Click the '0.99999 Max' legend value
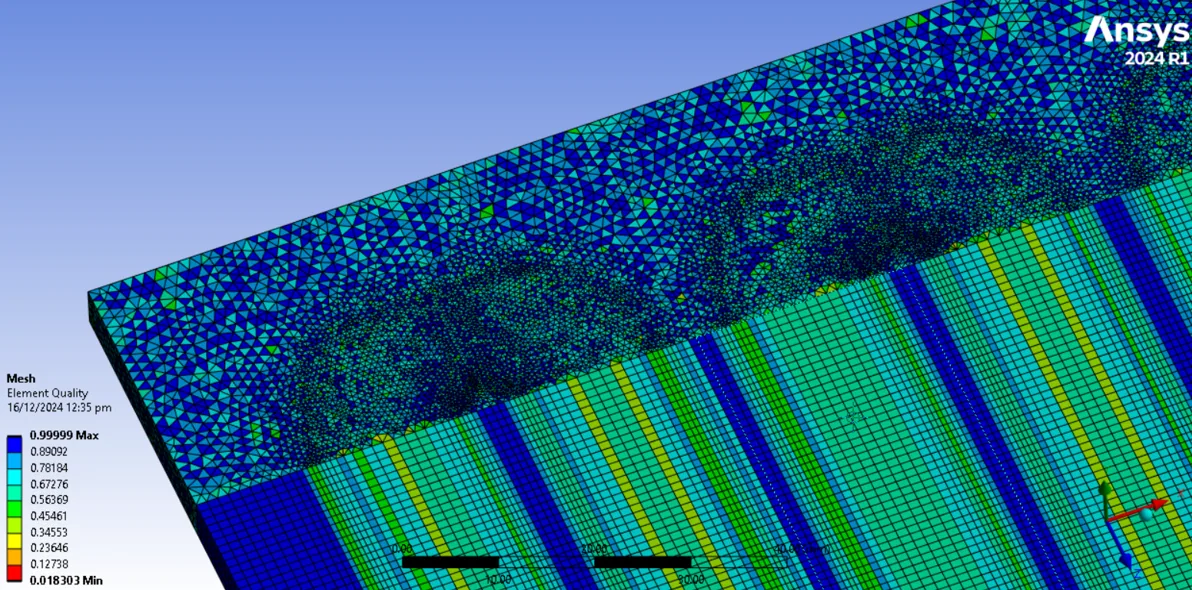Image resolution: width=1192 pixels, height=590 pixels. click(x=64, y=436)
